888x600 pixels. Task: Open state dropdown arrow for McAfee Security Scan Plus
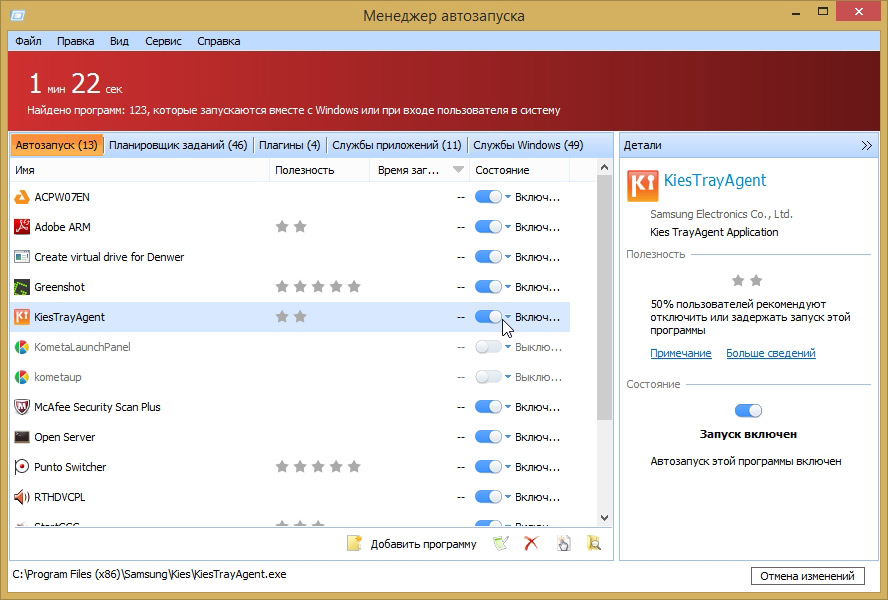(x=508, y=407)
